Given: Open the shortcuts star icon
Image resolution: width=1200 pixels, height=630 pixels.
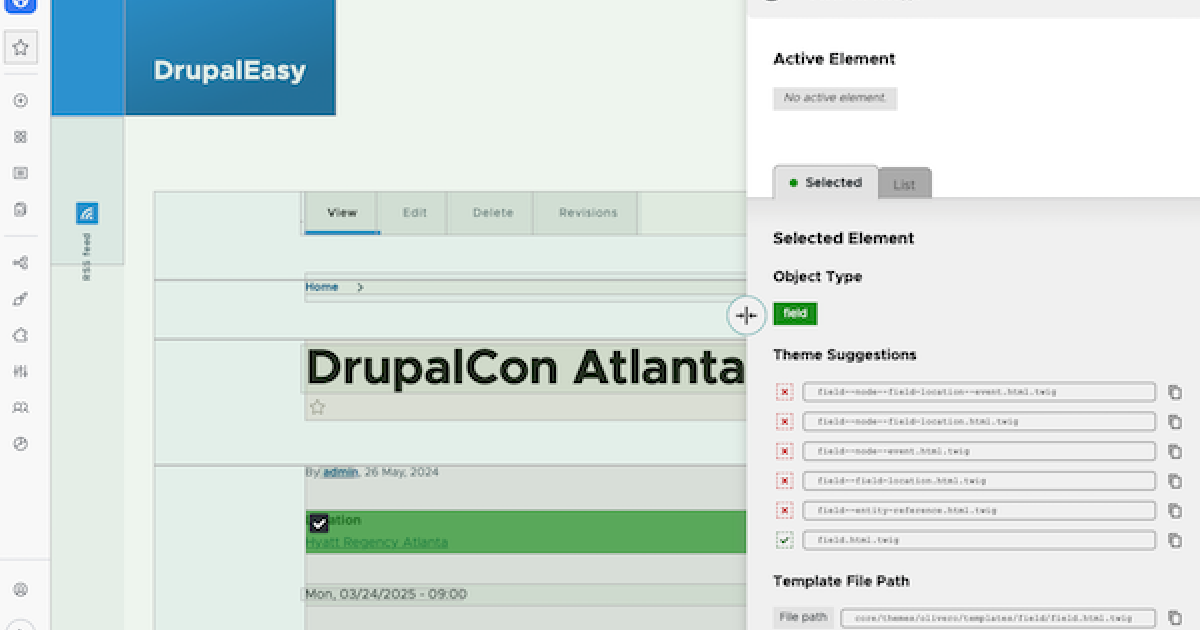Looking at the screenshot, I should pos(20,46).
